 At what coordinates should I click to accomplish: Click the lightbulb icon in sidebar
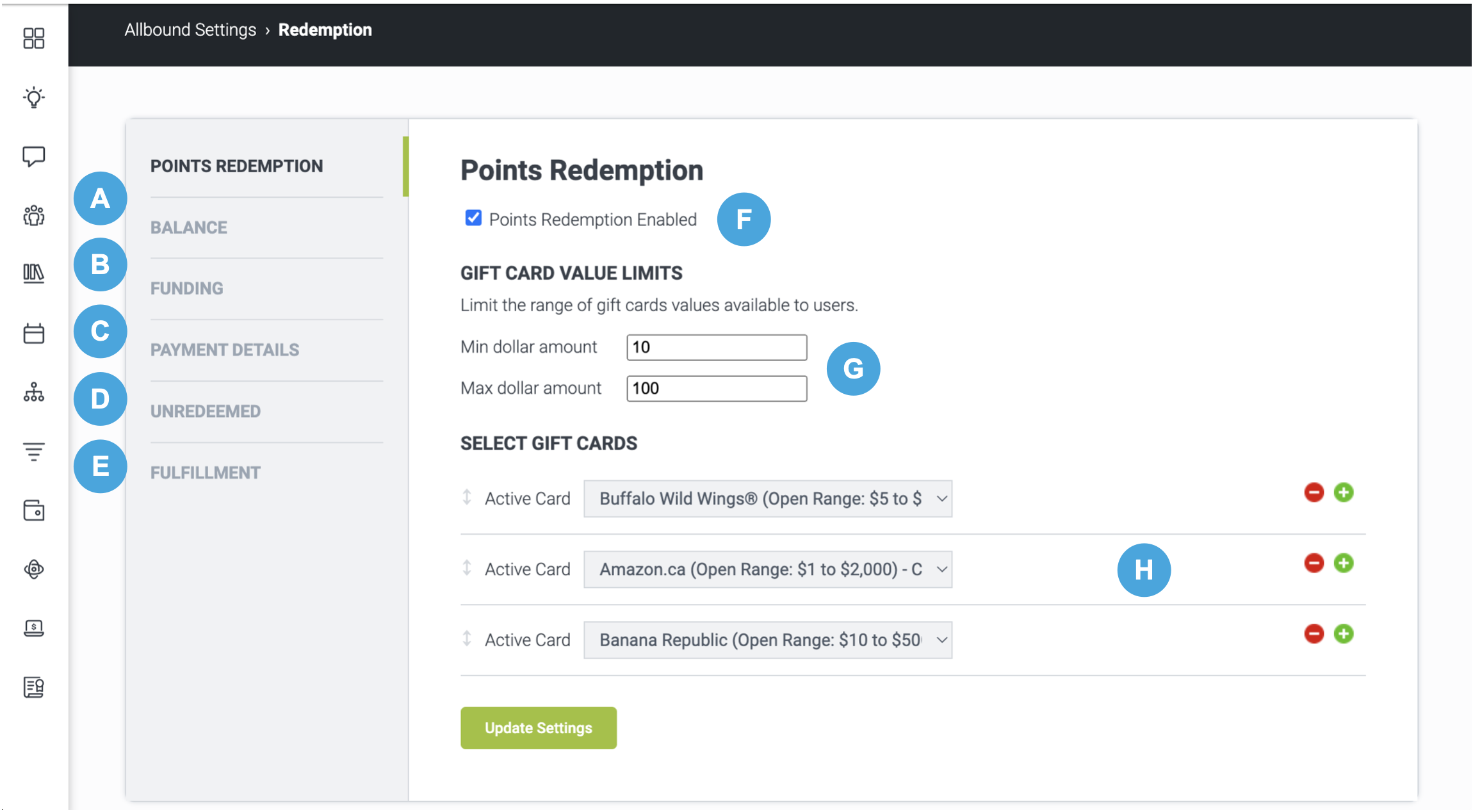(x=34, y=97)
